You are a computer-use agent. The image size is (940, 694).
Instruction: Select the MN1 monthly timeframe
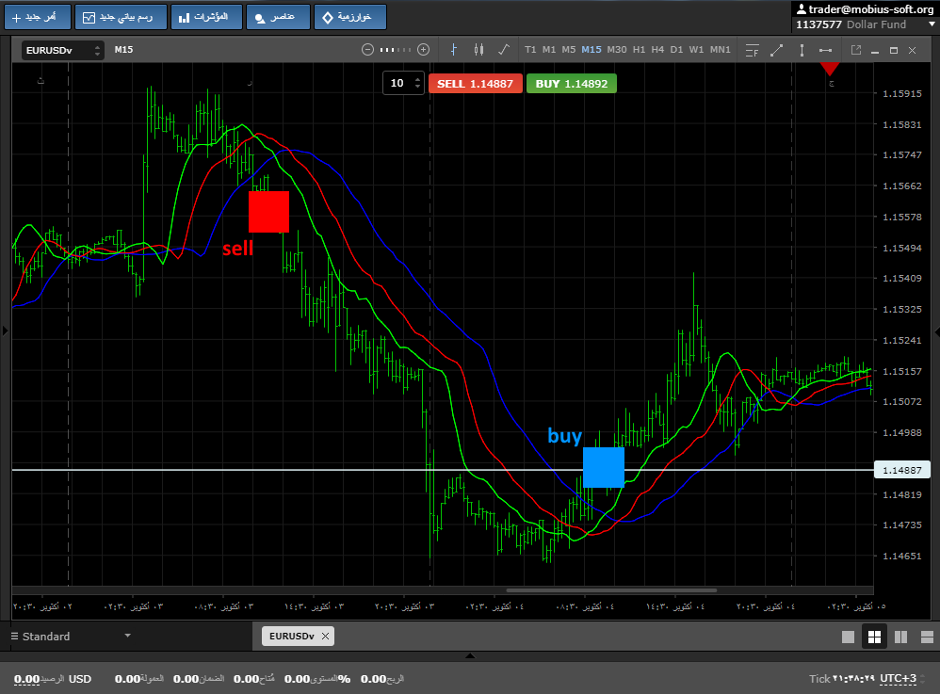click(720, 50)
